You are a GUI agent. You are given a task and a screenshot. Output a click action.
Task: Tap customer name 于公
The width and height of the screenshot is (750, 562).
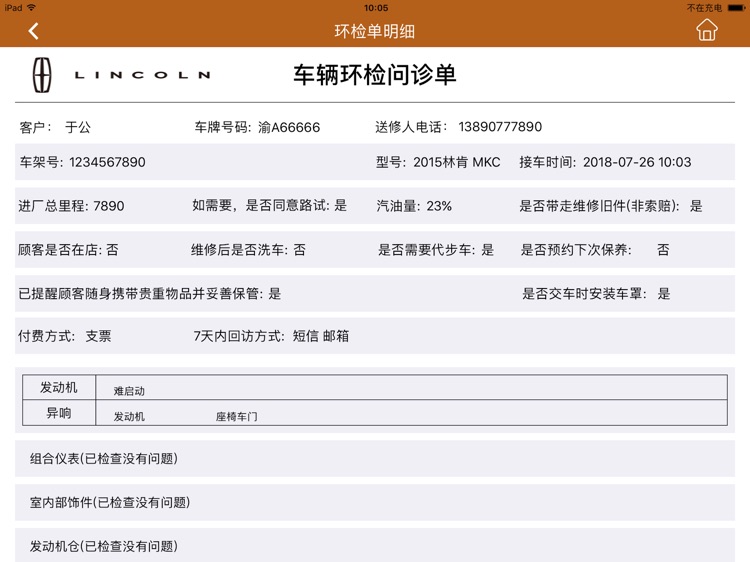(78, 127)
